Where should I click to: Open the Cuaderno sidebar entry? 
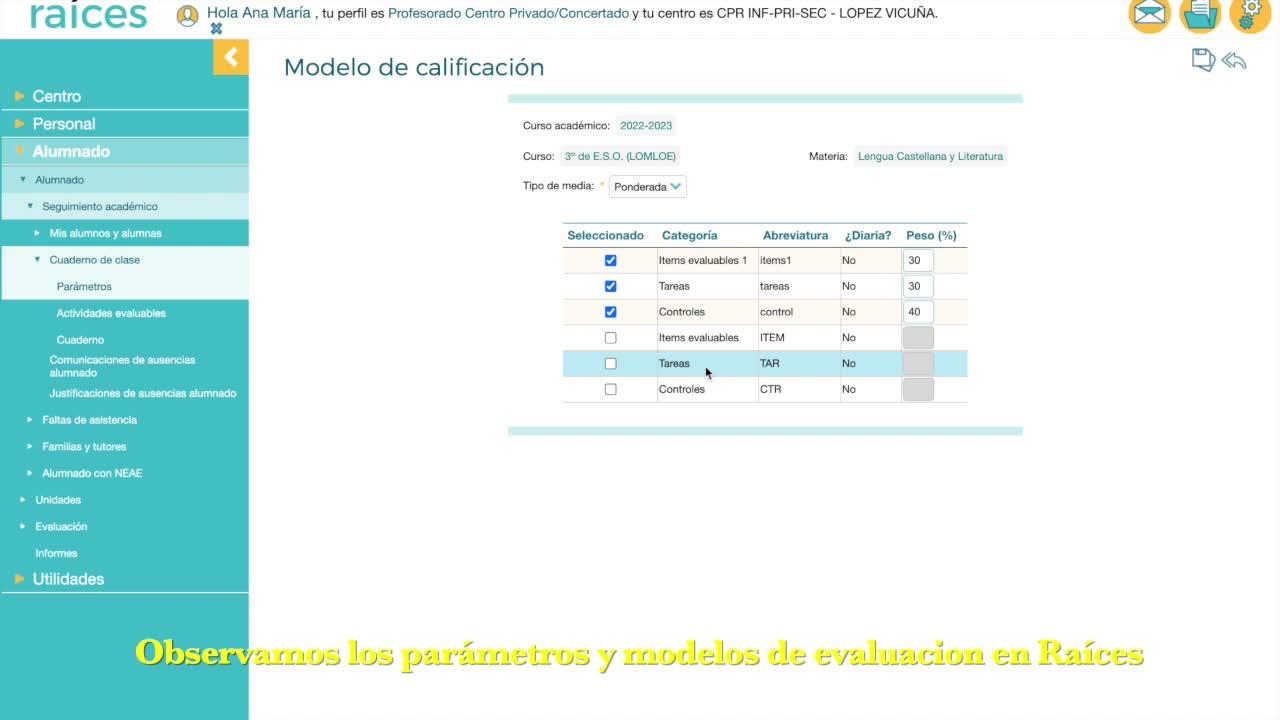pos(80,340)
